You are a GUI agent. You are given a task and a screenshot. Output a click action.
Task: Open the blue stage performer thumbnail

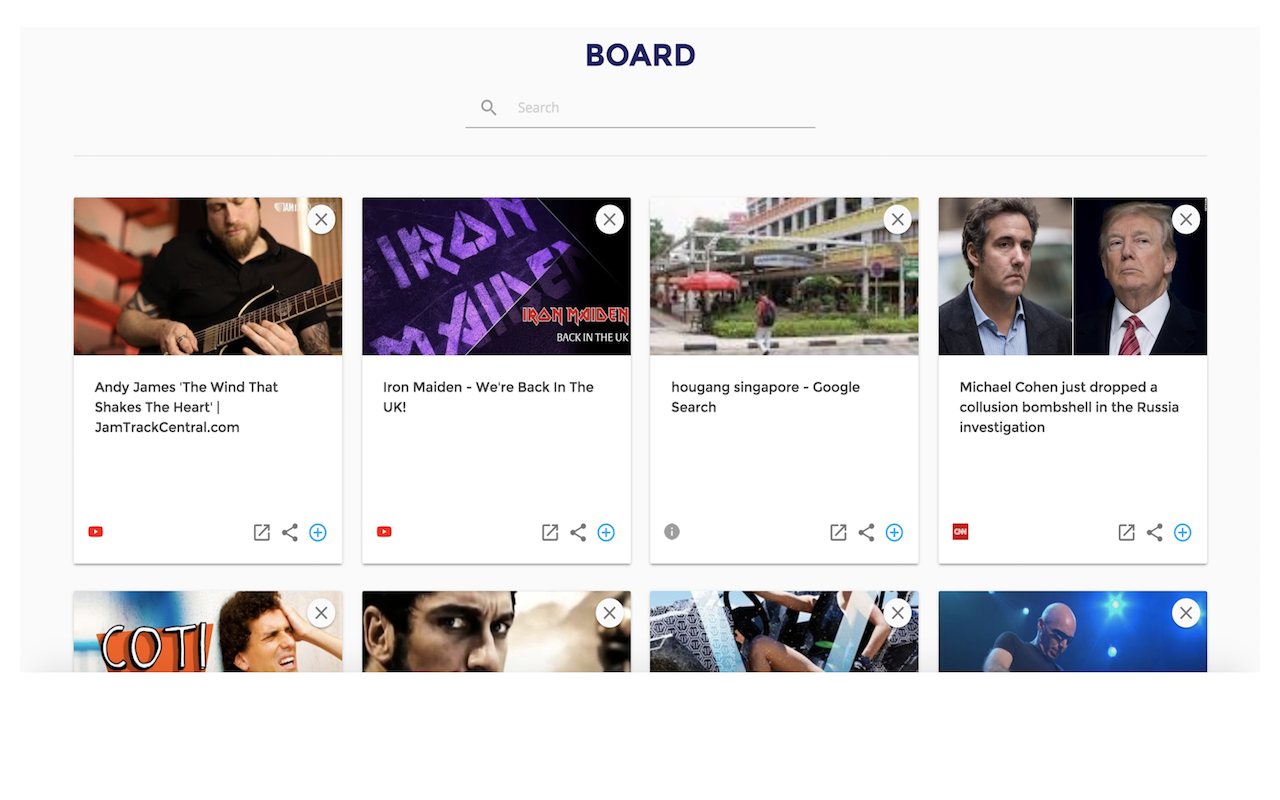pos(1072,631)
